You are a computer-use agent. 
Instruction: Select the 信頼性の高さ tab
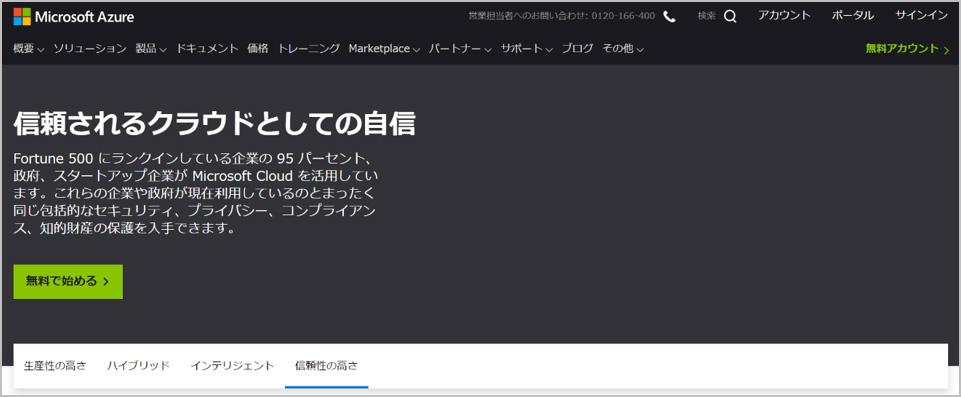coord(327,366)
